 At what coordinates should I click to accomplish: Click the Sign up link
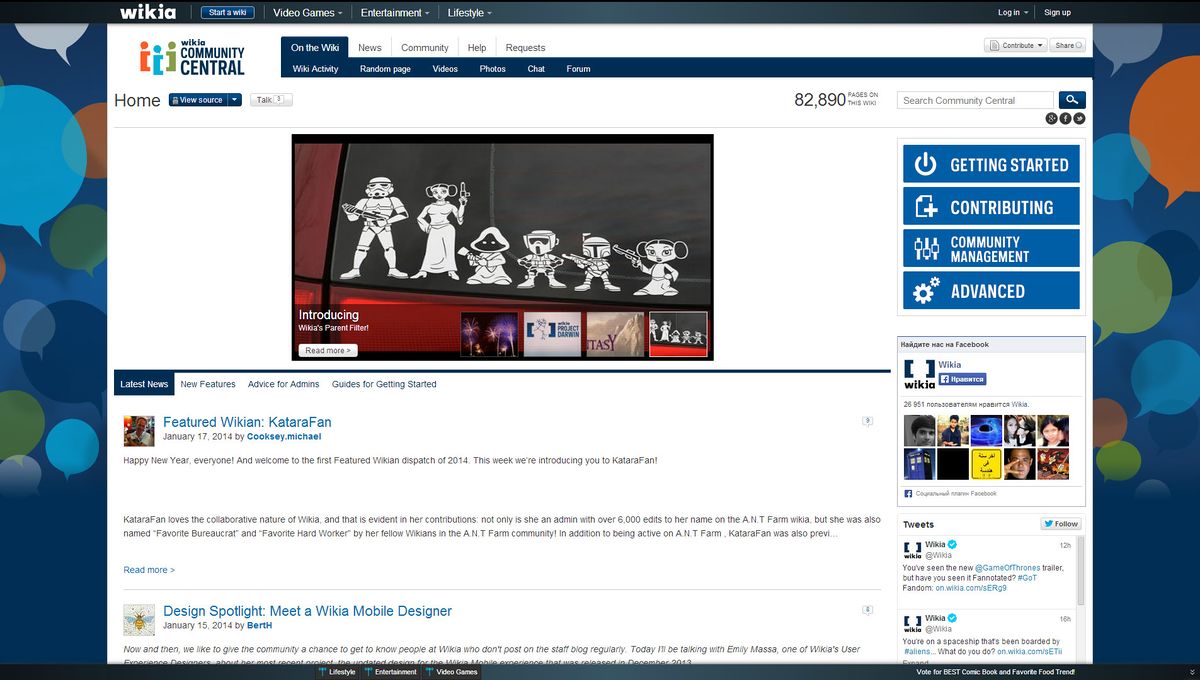click(1057, 13)
